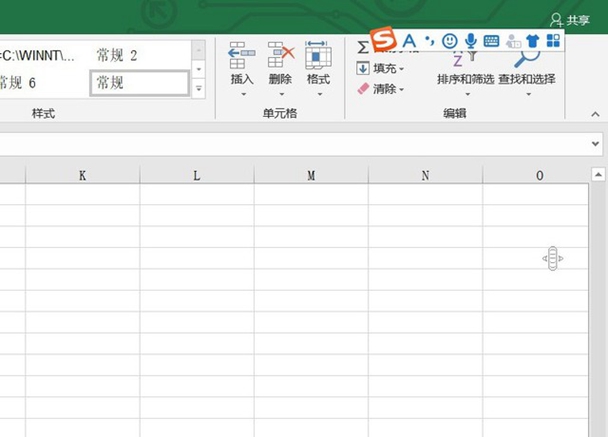Click the Insert cells icon (插入)
The height and width of the screenshot is (437, 608).
[x=242, y=56]
